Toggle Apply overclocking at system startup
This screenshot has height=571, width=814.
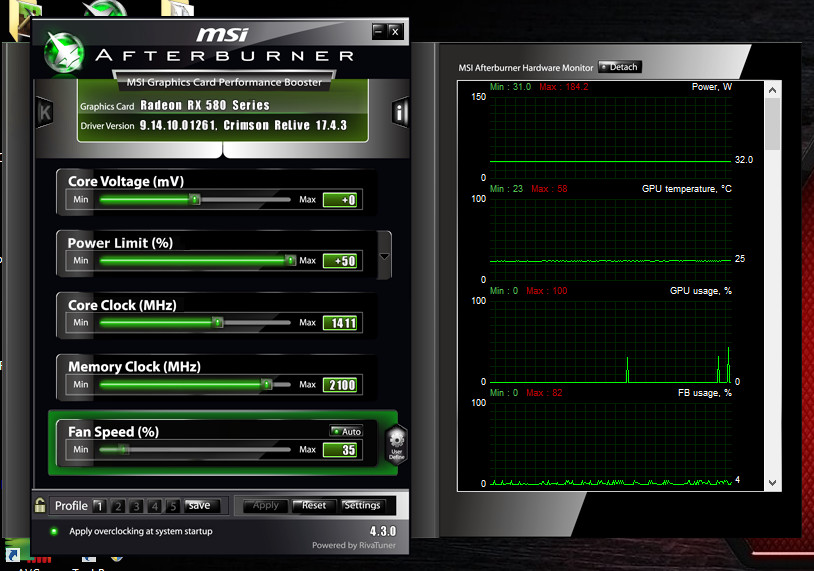[54, 531]
